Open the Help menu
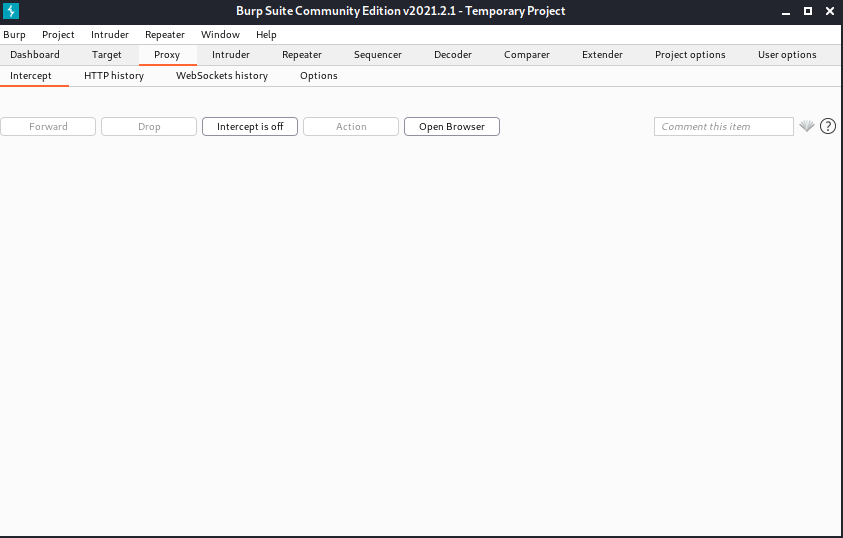 click(x=266, y=35)
